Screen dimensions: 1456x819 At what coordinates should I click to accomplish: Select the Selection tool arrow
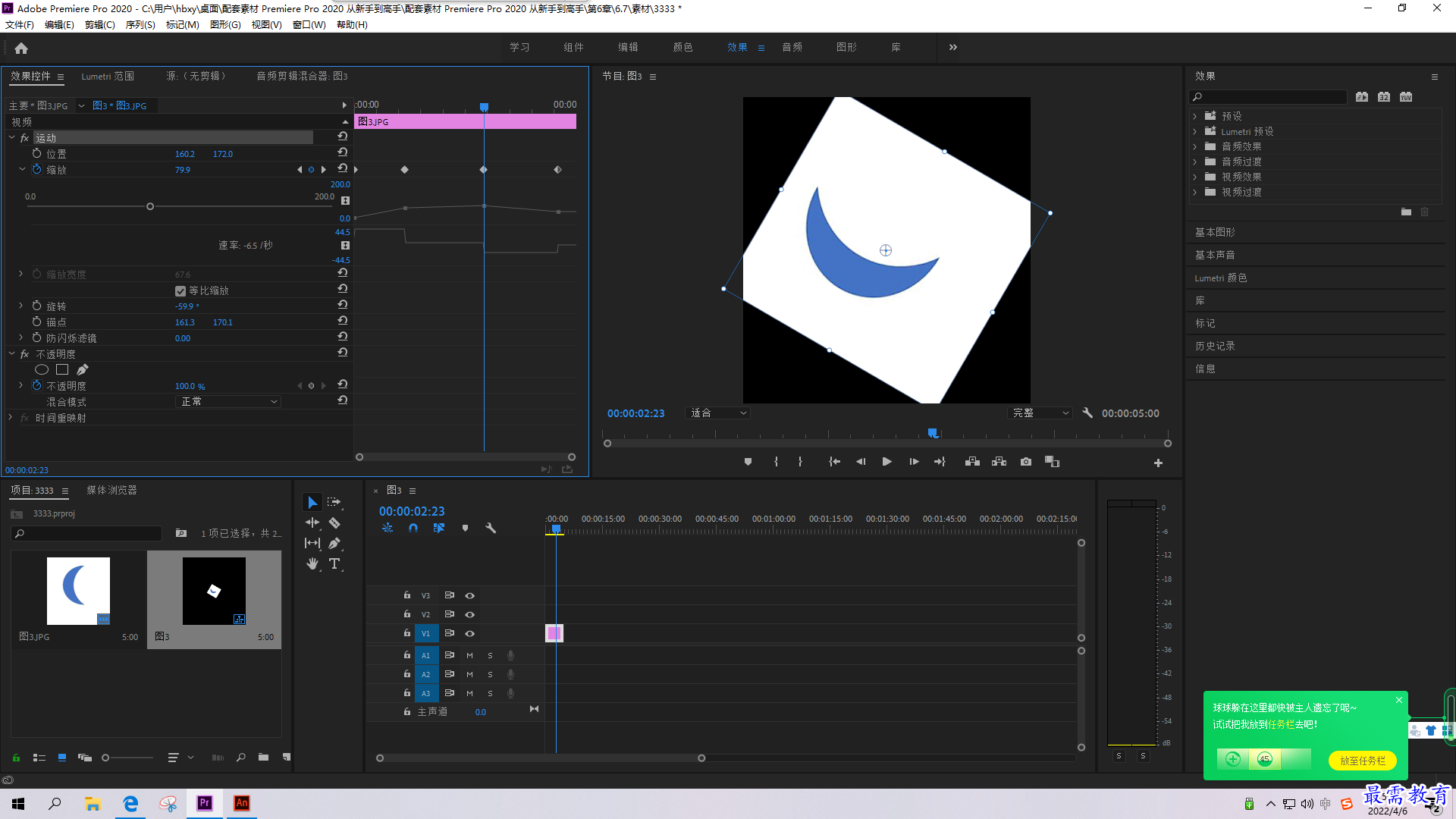(312, 503)
